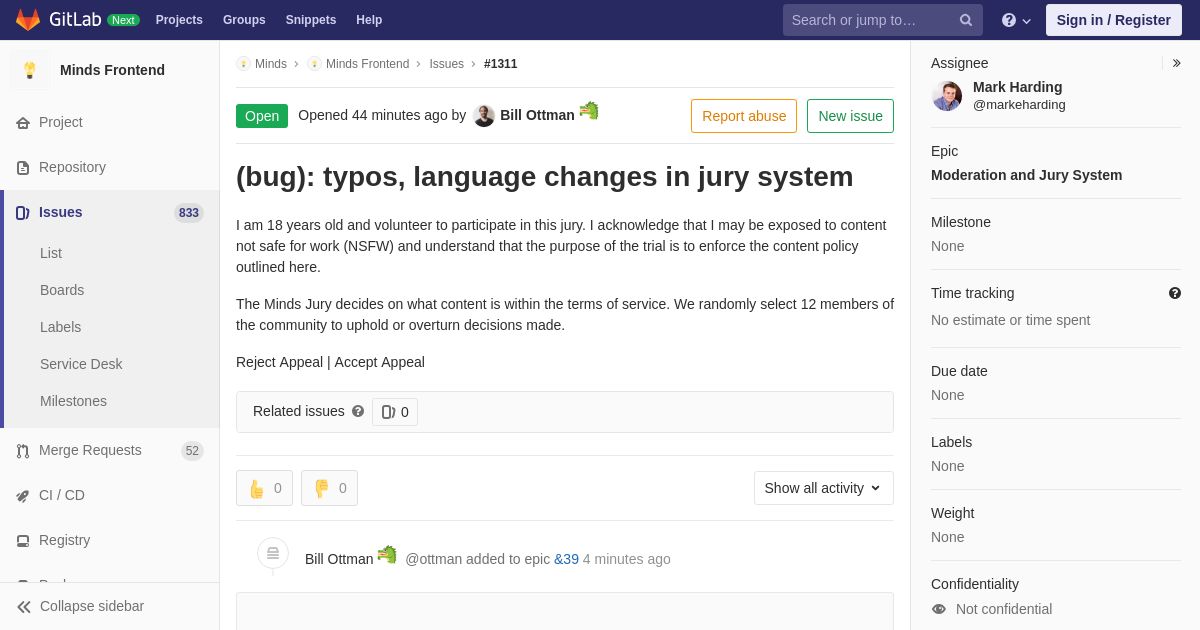Open Milestones under Issues
Image resolution: width=1200 pixels, height=630 pixels.
click(x=73, y=401)
